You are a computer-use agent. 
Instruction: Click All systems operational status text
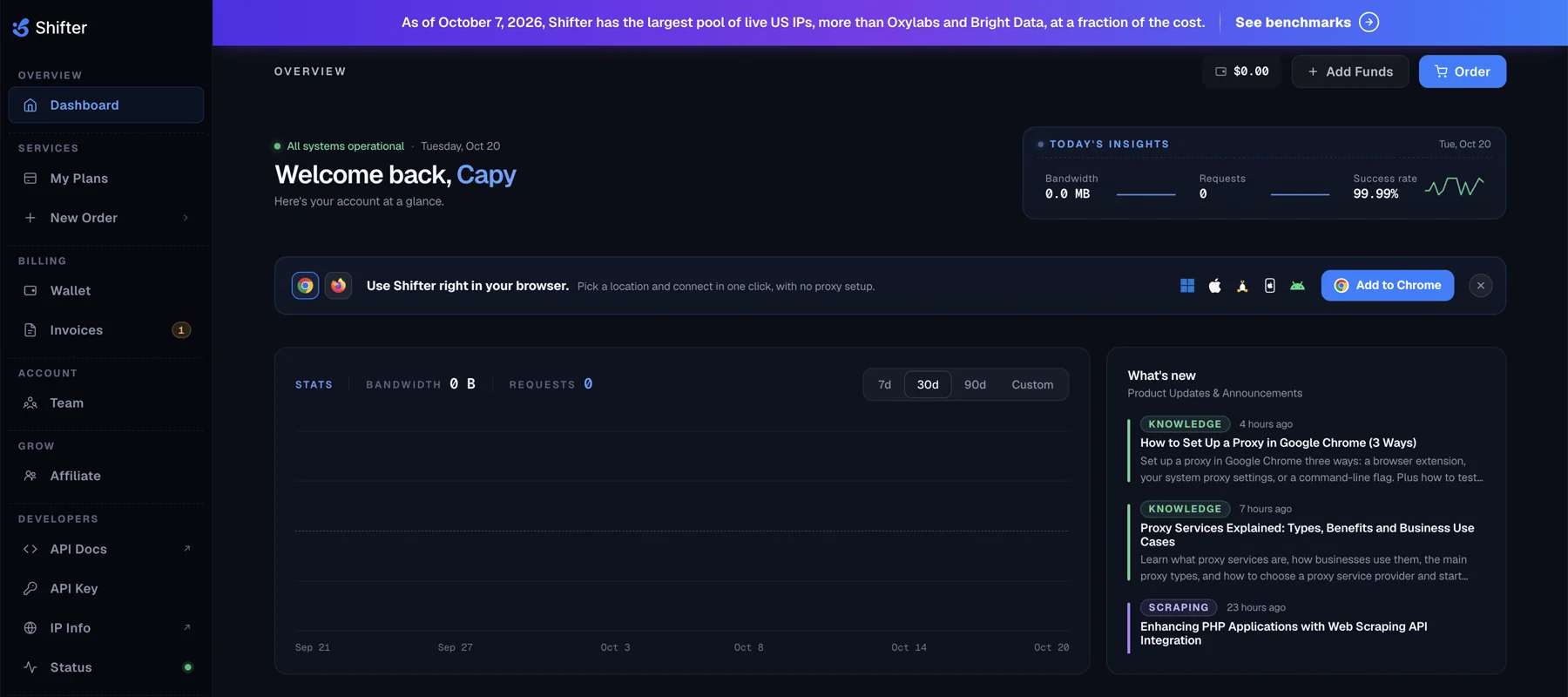tap(345, 146)
